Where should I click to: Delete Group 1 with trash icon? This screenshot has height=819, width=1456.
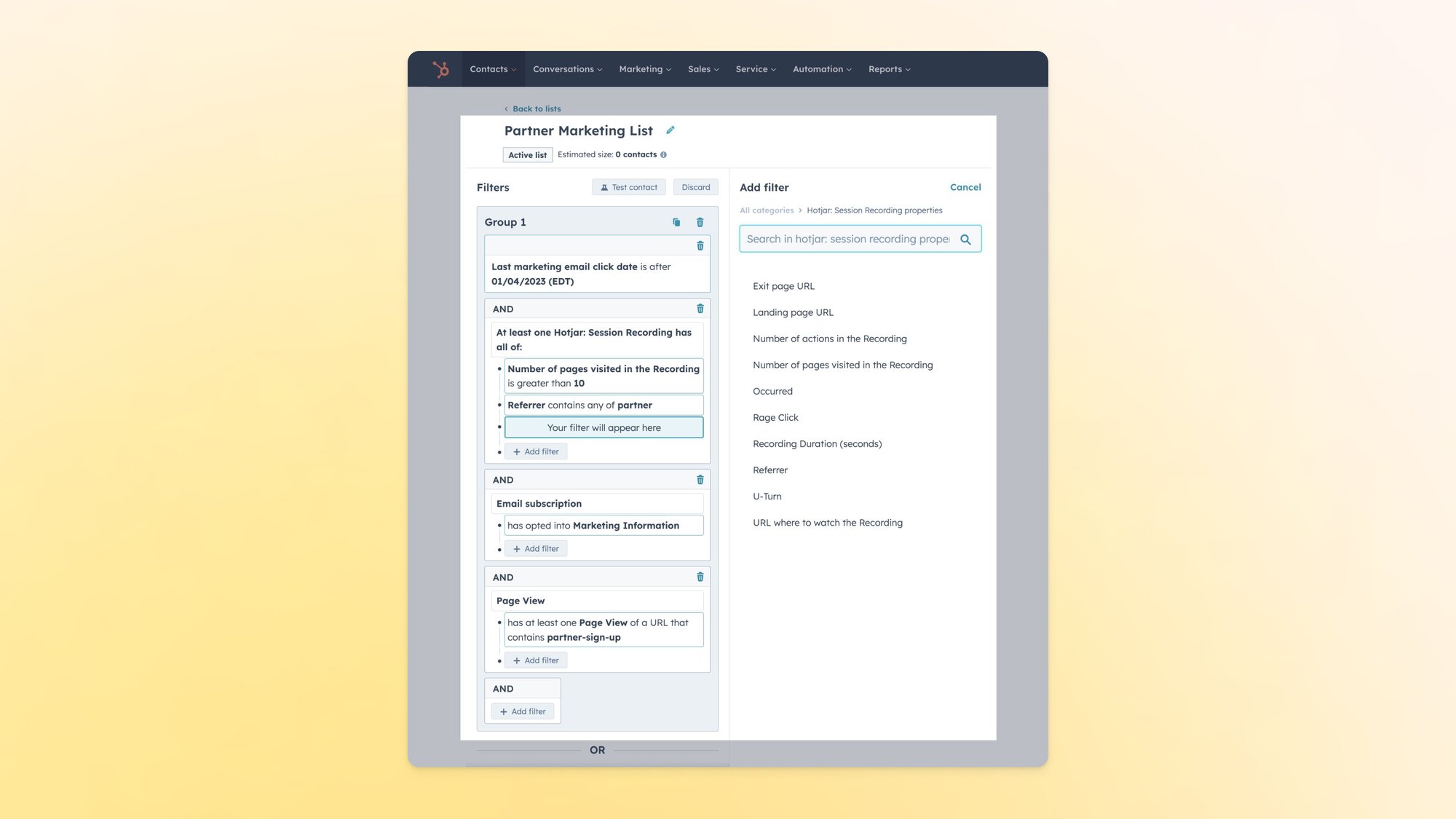click(700, 223)
